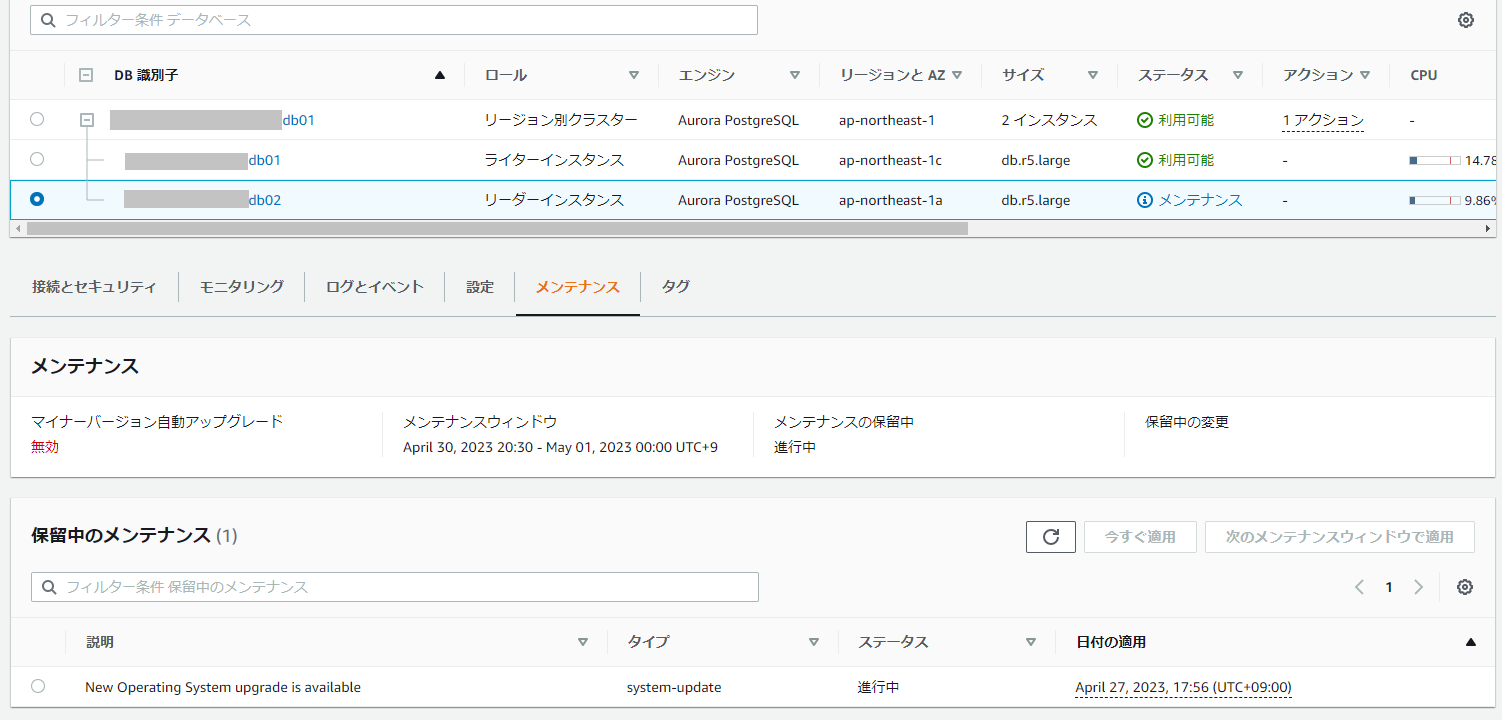Sort by リージョンと AZ column
The image size is (1502, 720).
coord(957,75)
